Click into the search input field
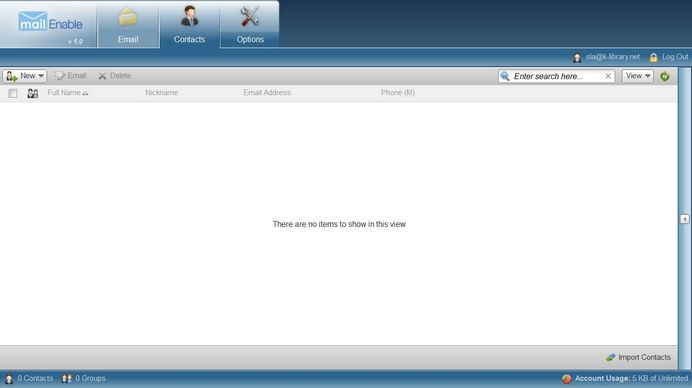 pos(557,76)
